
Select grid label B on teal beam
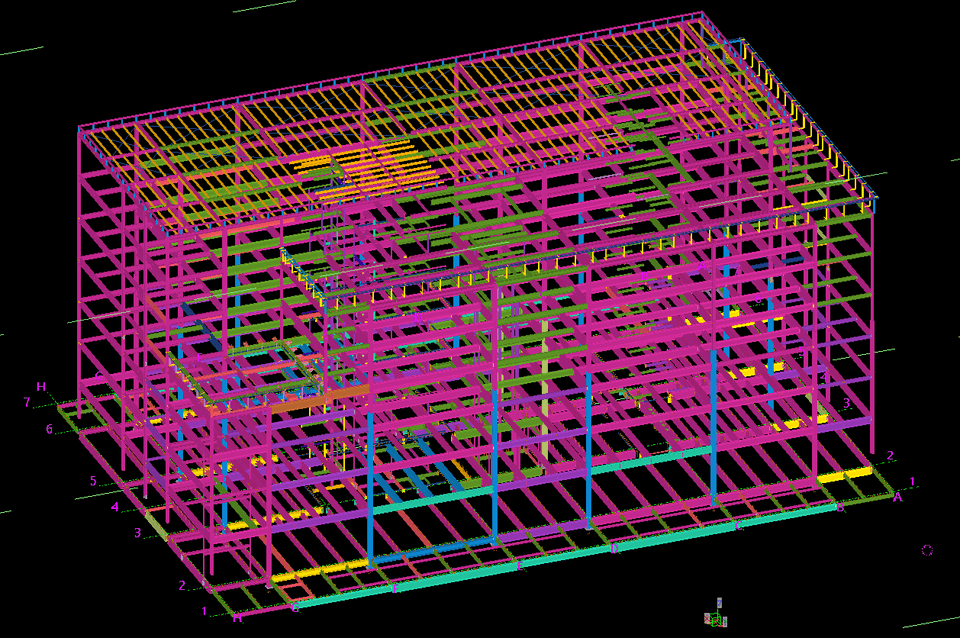(840, 508)
